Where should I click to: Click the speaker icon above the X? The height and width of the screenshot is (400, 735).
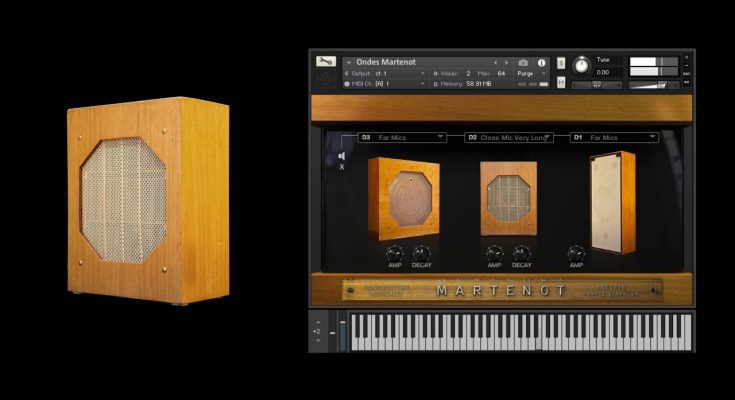342,155
